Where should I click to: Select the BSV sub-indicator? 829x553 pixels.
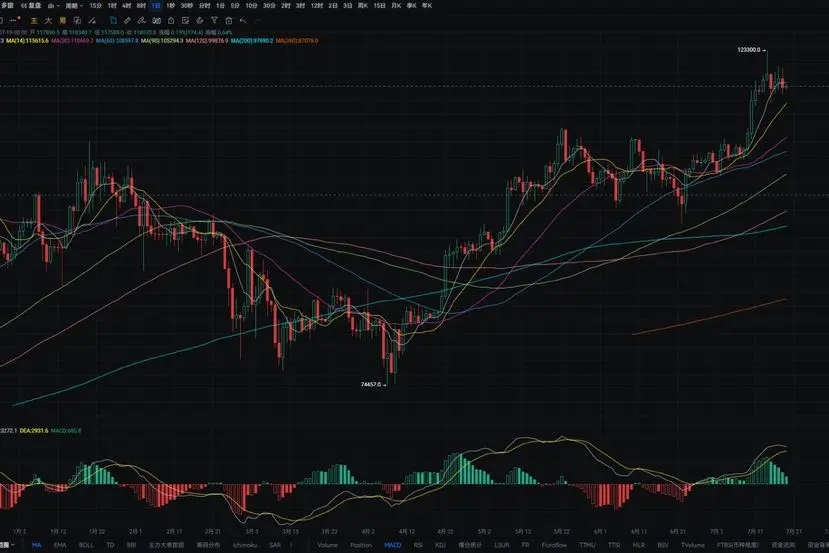tap(663, 545)
